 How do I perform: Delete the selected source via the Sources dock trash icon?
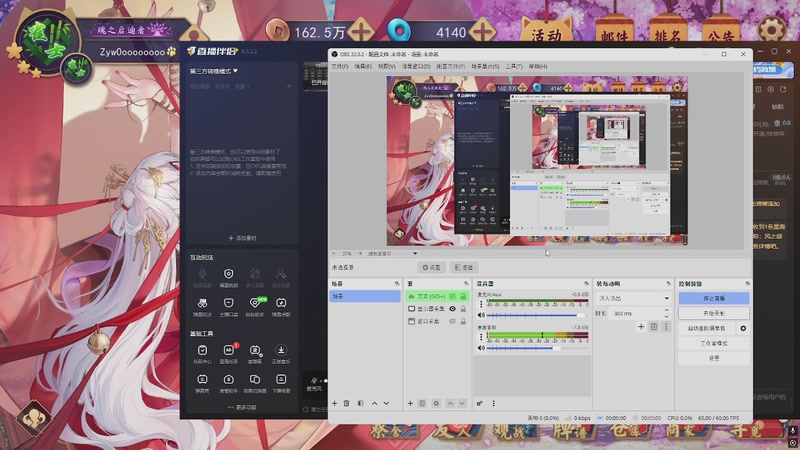(422, 403)
